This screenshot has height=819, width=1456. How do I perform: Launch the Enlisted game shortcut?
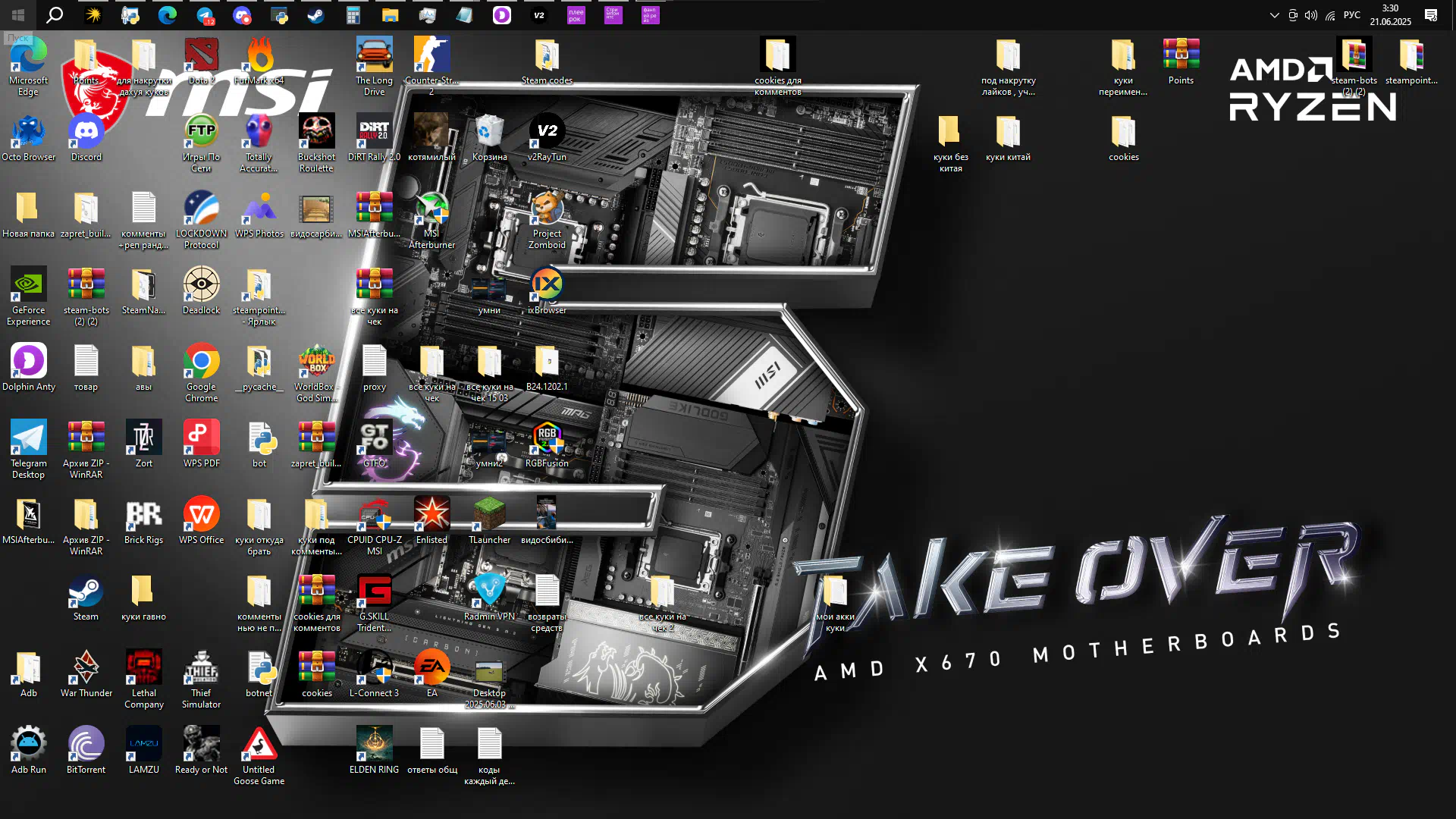coord(431,520)
